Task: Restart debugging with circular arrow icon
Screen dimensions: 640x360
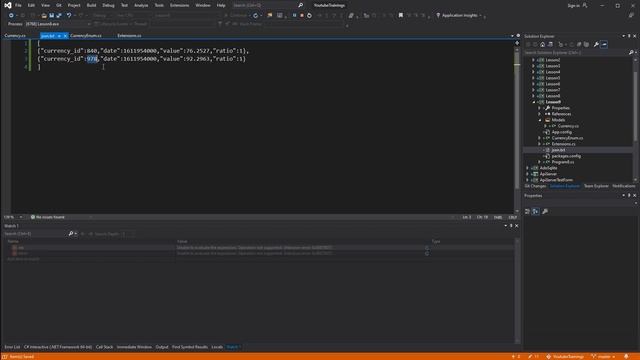Action: (x=309, y=16)
